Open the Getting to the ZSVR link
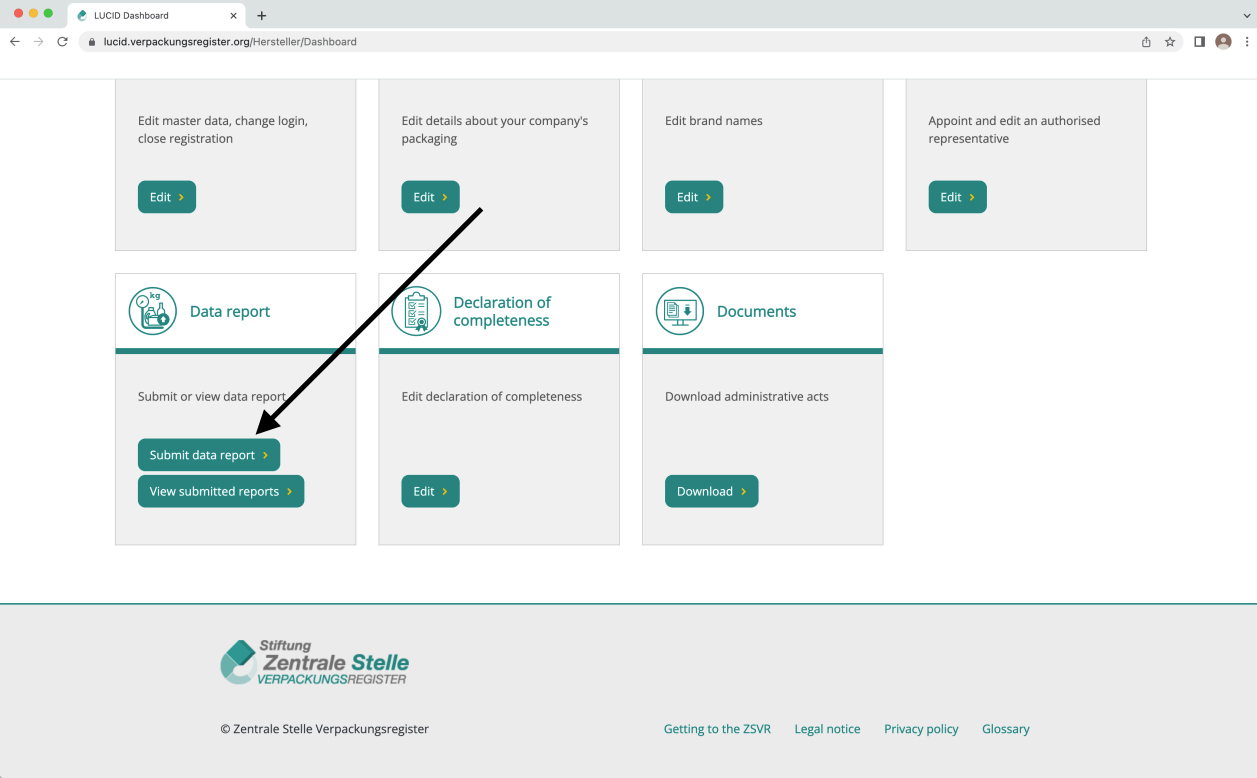Screen dimensions: 1257x778 click(717, 729)
